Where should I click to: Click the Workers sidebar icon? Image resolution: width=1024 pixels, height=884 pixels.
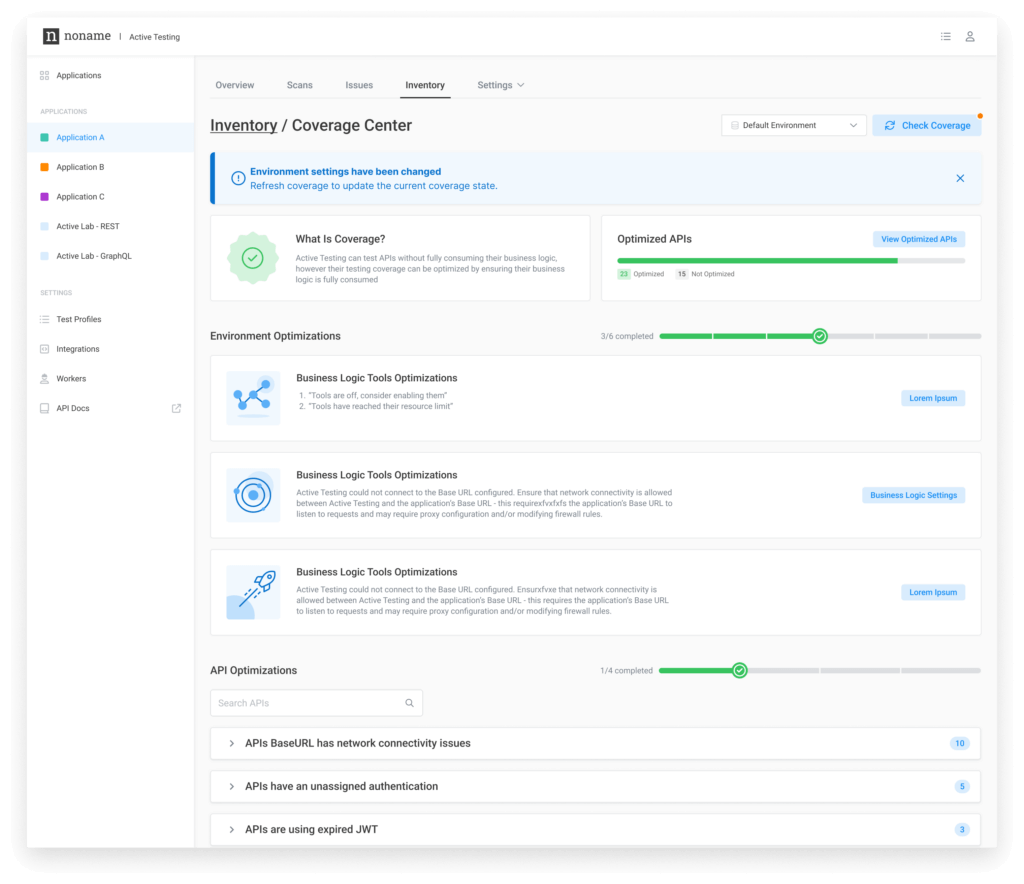pyautogui.click(x=44, y=379)
